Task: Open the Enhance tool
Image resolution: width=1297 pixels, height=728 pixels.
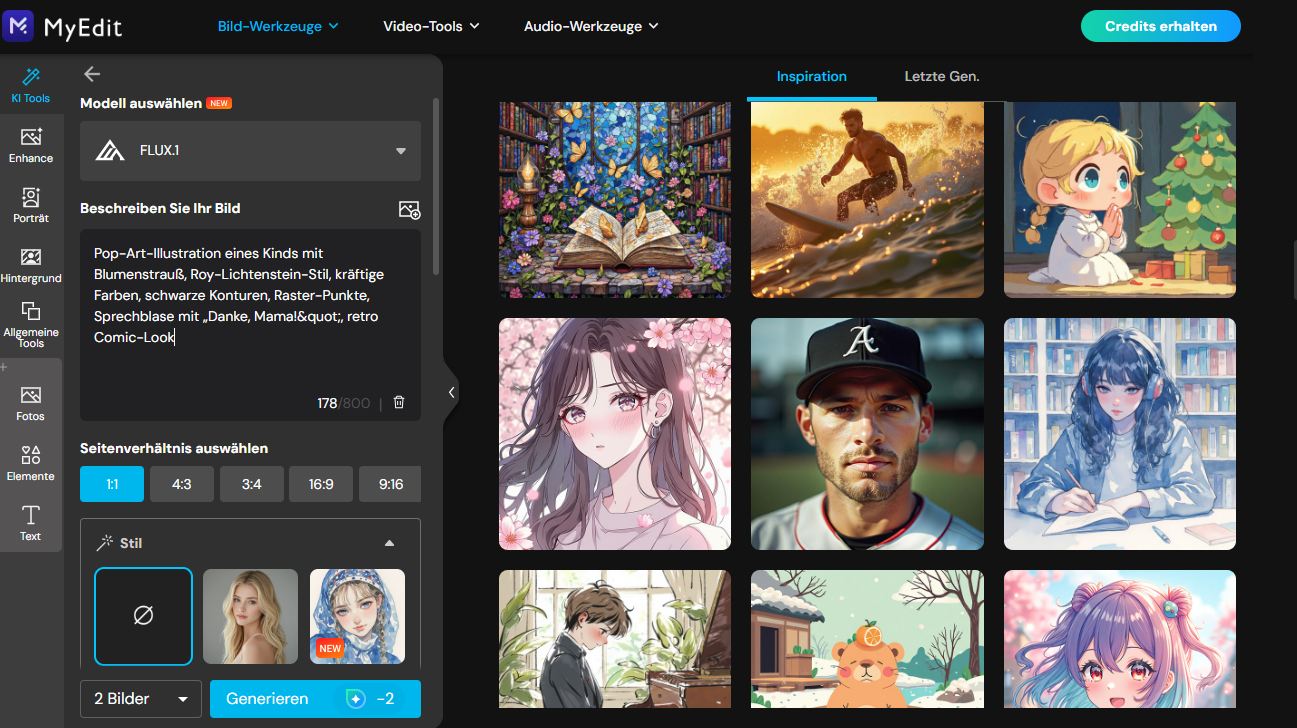Action: click(x=31, y=145)
